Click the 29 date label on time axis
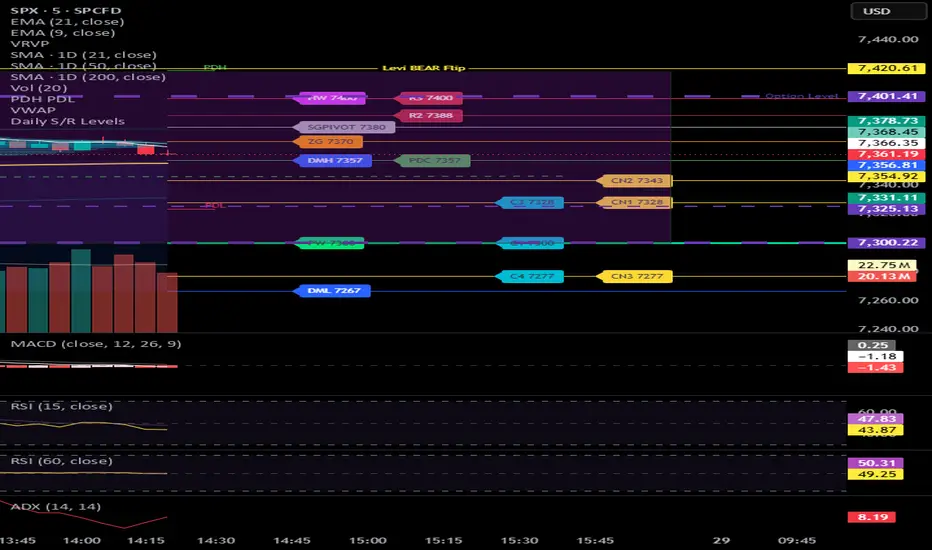The image size is (932, 550). (722, 540)
